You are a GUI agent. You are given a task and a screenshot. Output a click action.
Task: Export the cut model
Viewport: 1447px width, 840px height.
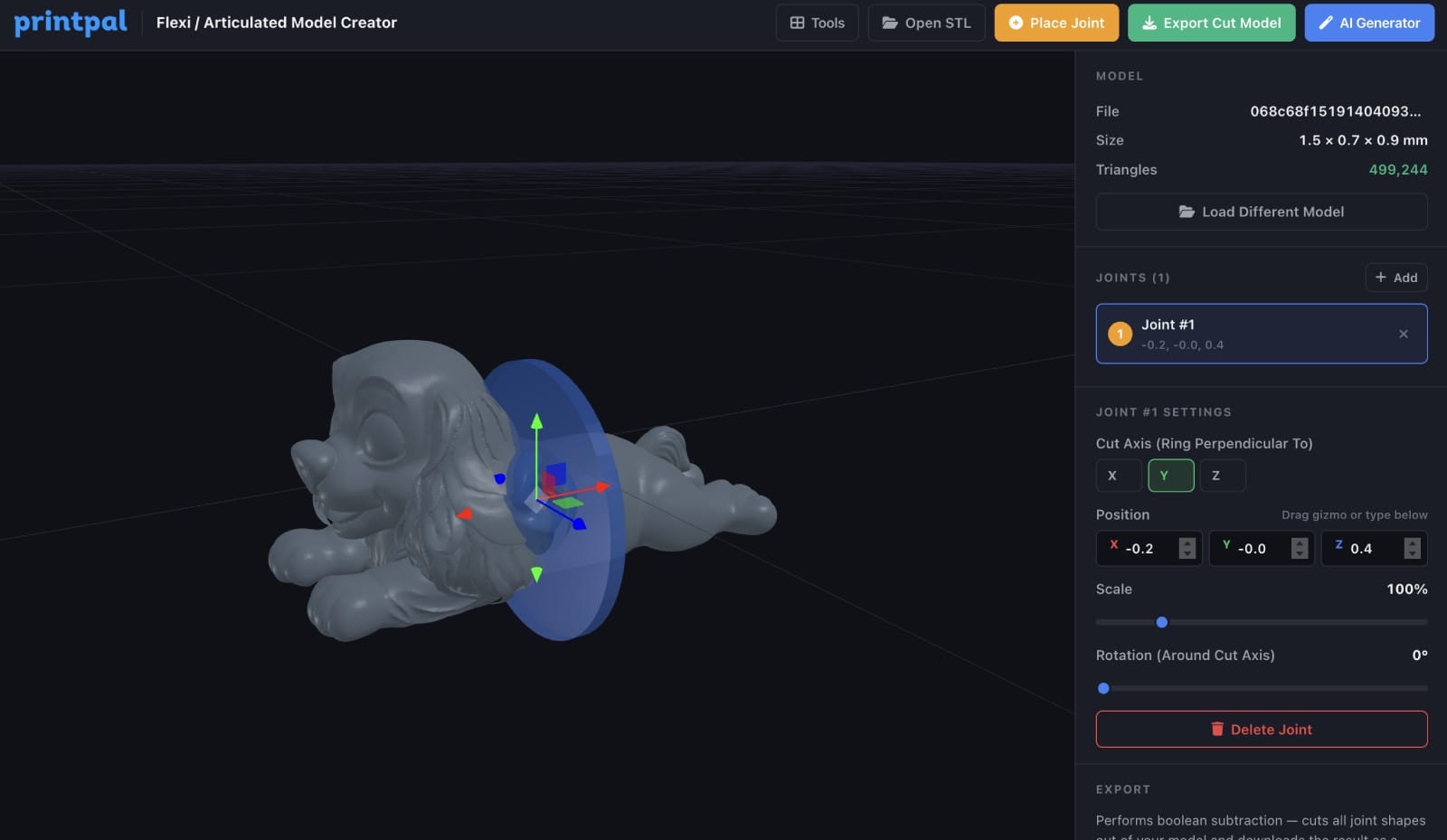(x=1211, y=23)
